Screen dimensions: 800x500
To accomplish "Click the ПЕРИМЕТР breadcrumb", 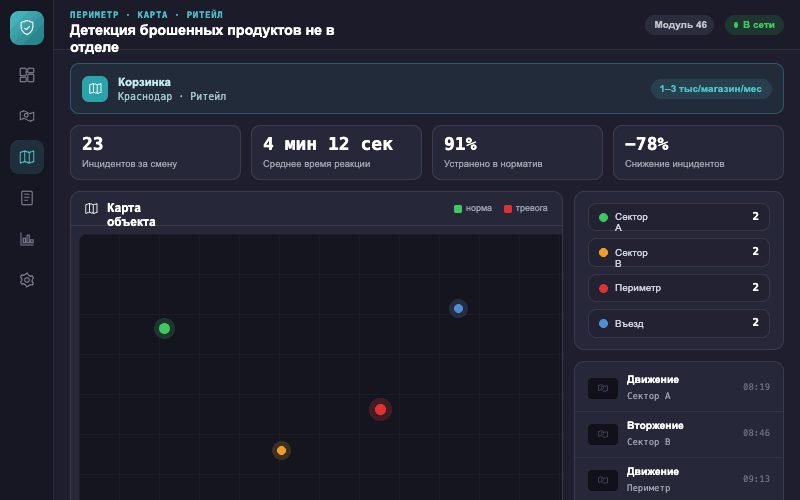I will (x=94, y=15).
